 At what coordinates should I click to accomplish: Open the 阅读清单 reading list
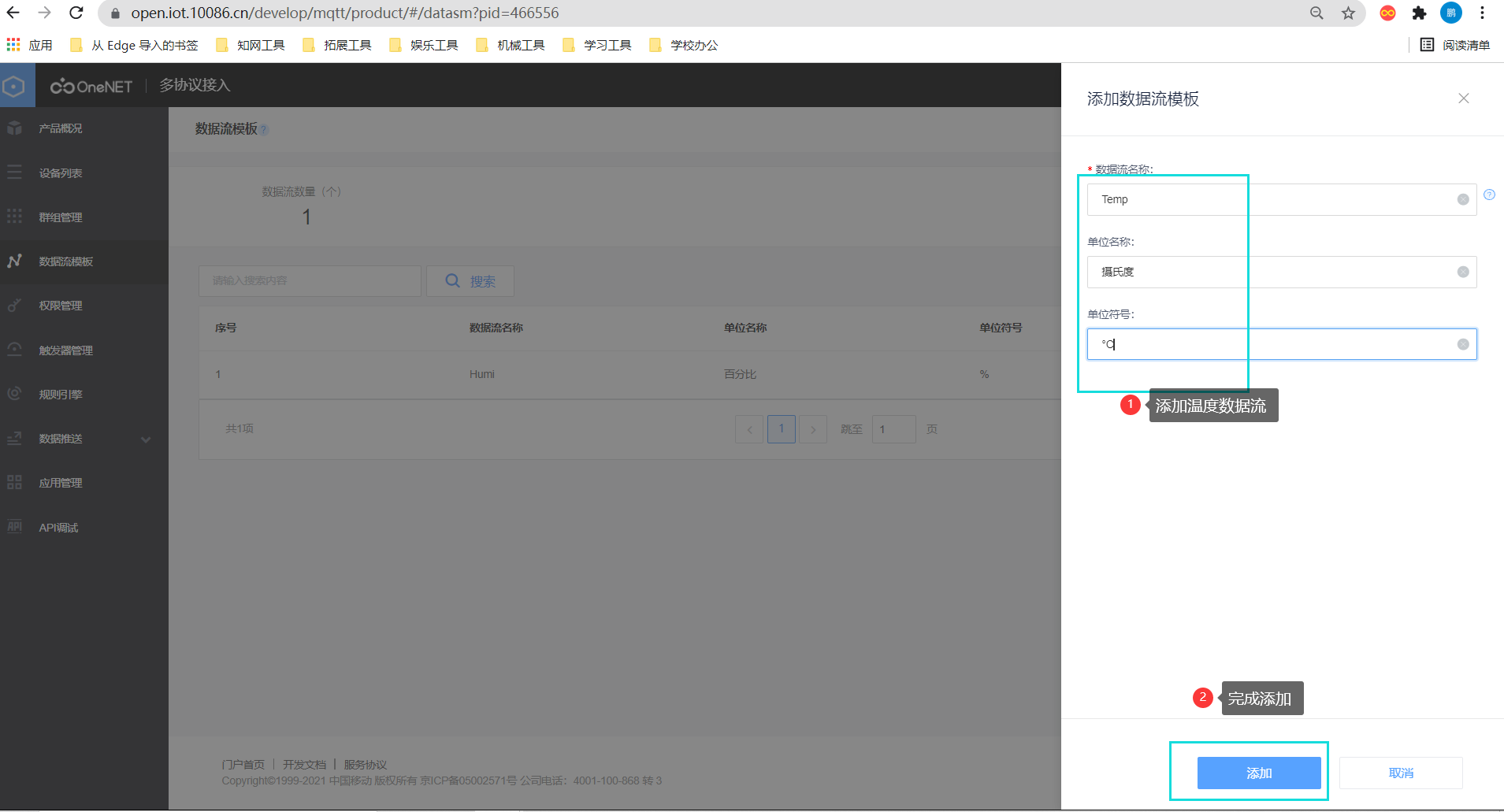(1455, 45)
